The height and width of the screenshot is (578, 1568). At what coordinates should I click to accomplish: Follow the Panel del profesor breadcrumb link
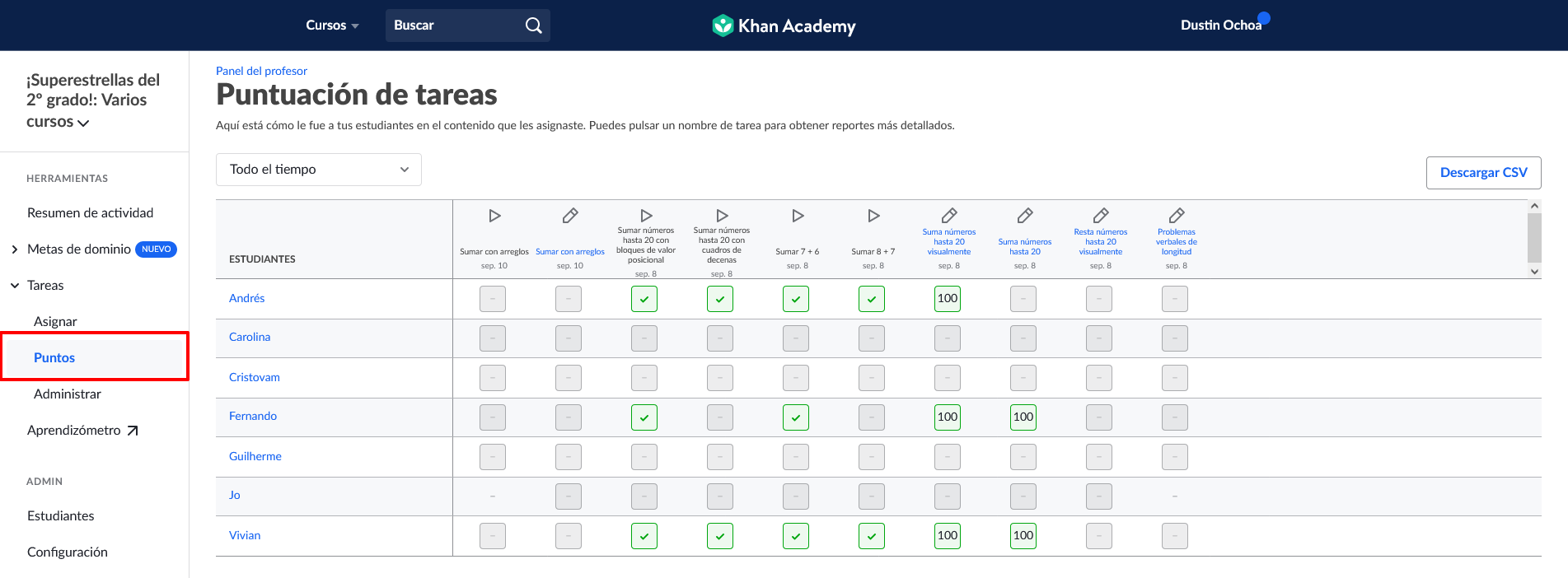261,72
